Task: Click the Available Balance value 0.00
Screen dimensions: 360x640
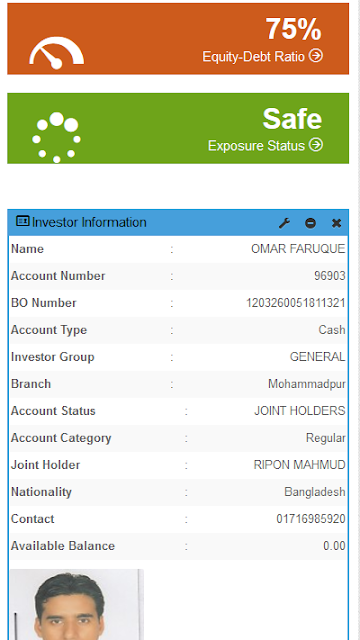Action: (334, 546)
